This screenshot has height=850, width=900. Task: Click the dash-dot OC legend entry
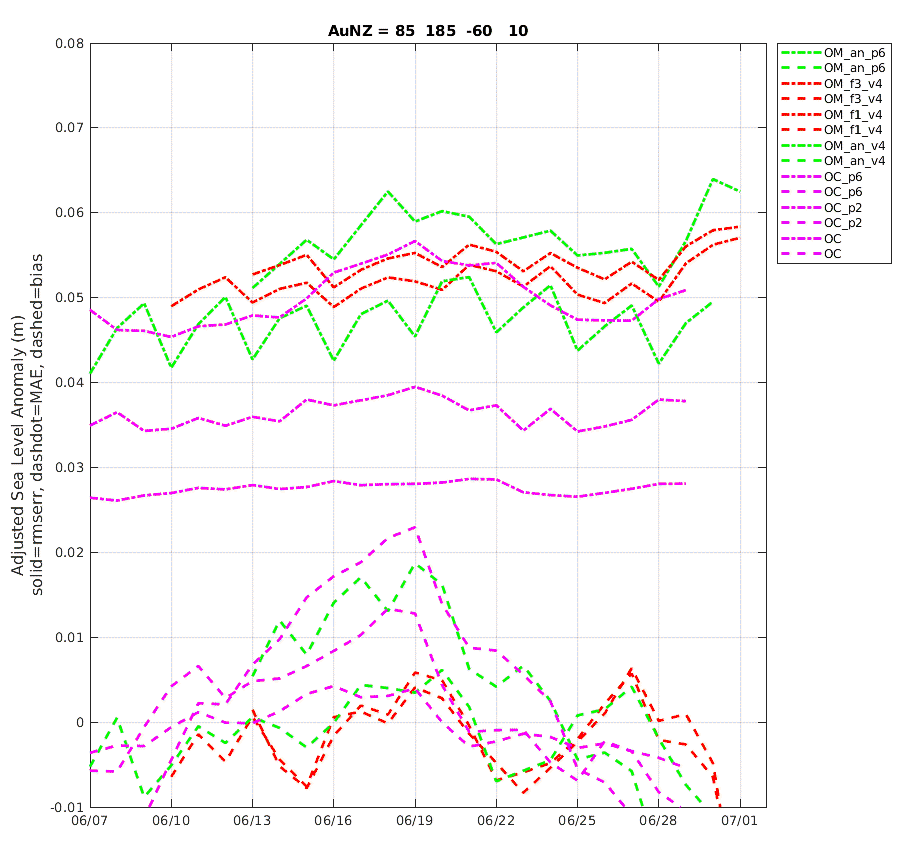coord(812,239)
